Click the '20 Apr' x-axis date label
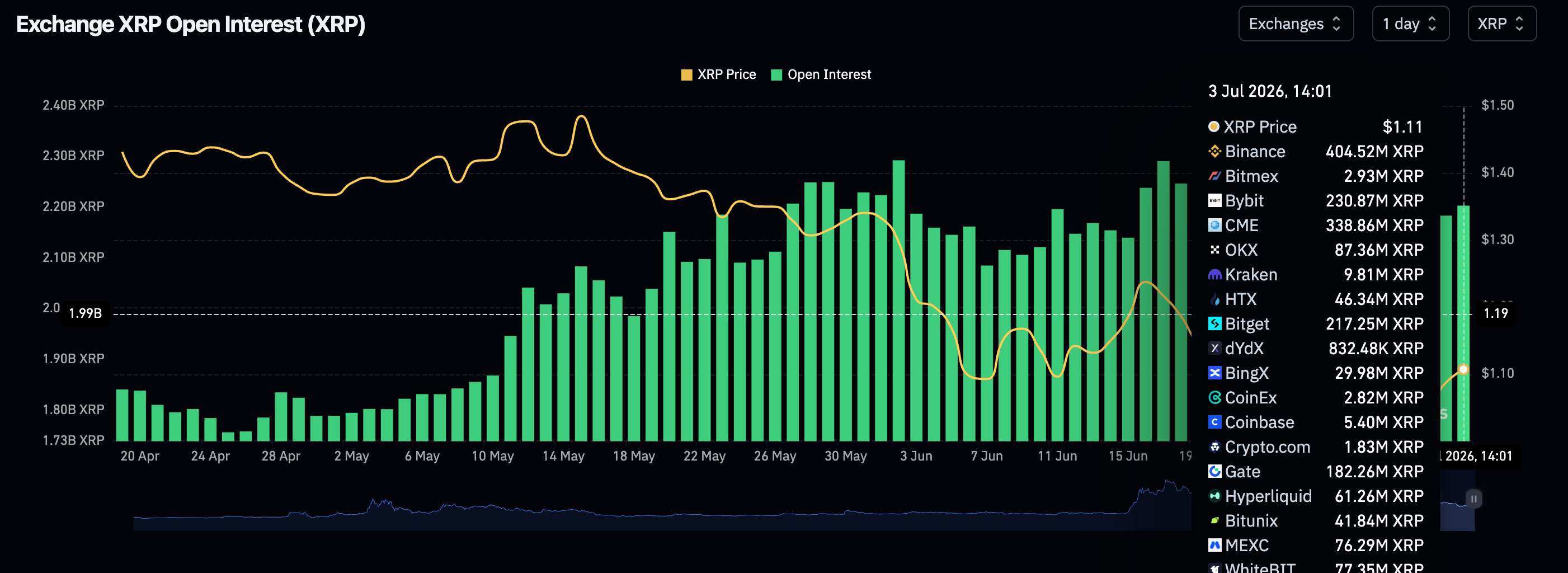 [x=140, y=456]
